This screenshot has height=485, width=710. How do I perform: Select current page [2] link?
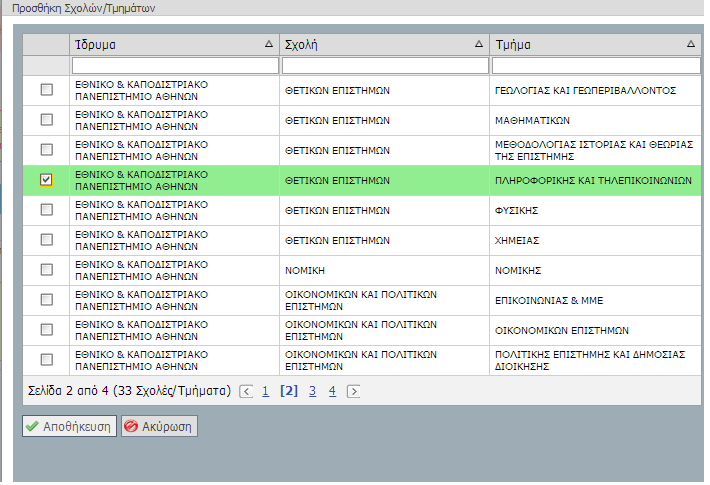click(289, 391)
